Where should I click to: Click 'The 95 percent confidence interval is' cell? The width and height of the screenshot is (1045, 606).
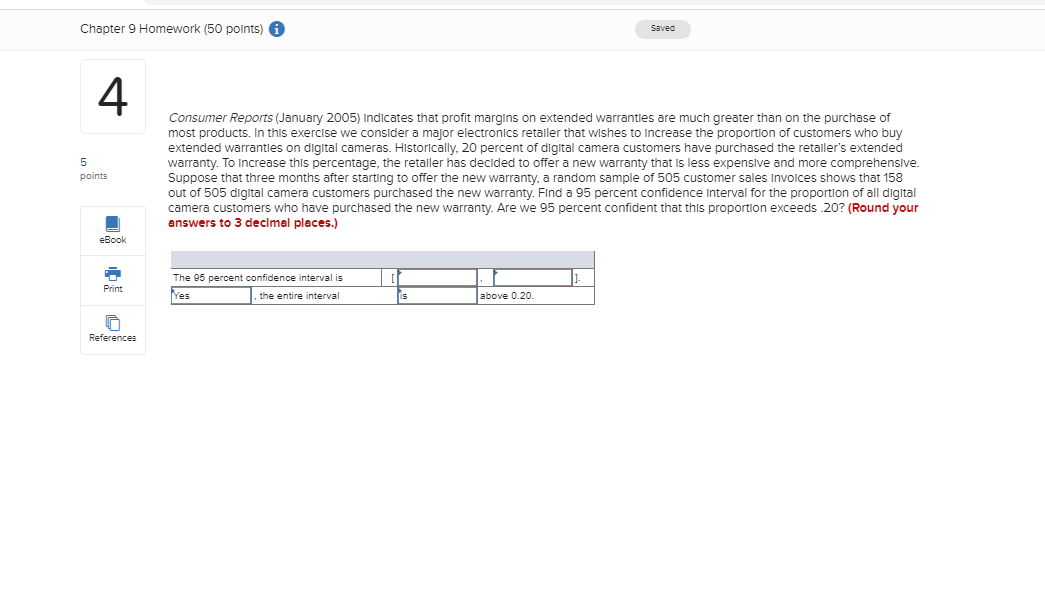[276, 278]
